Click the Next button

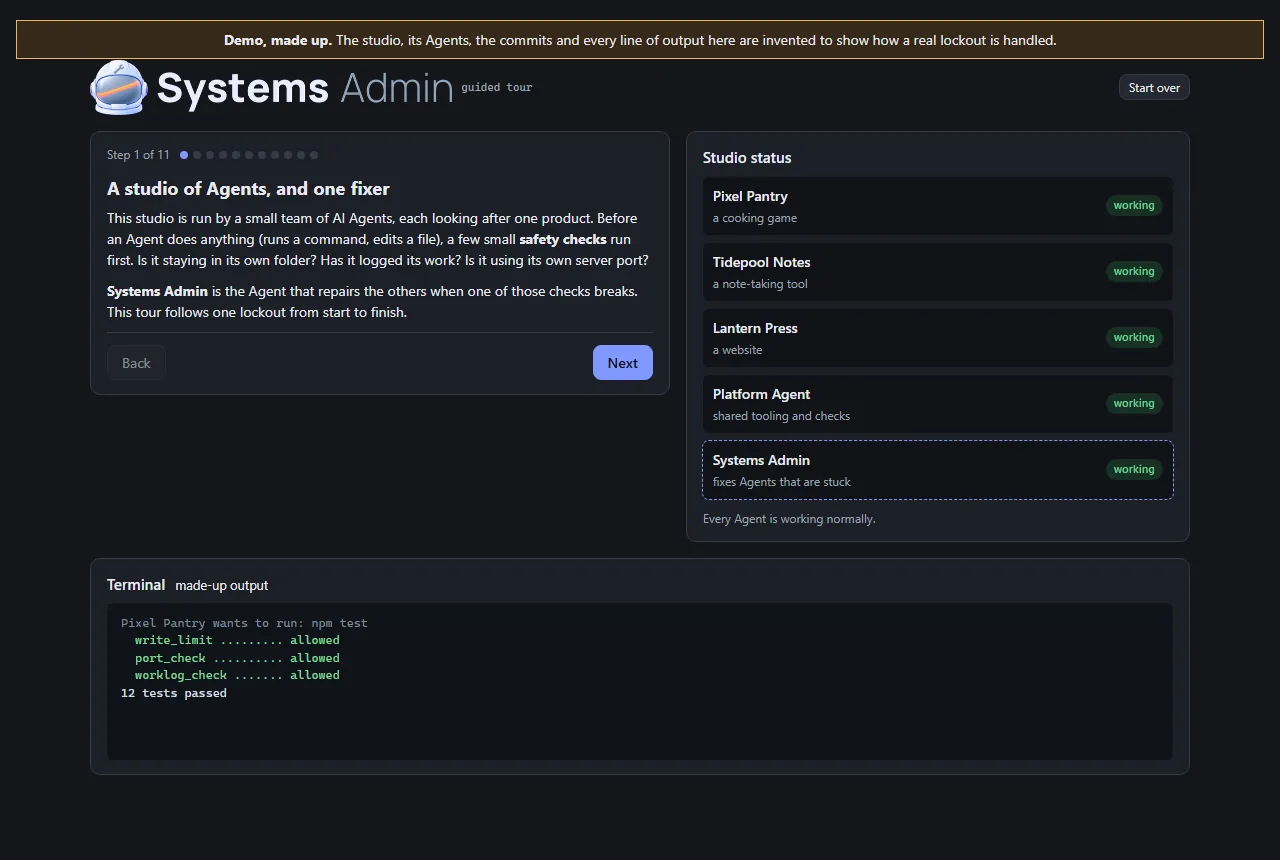pos(622,363)
